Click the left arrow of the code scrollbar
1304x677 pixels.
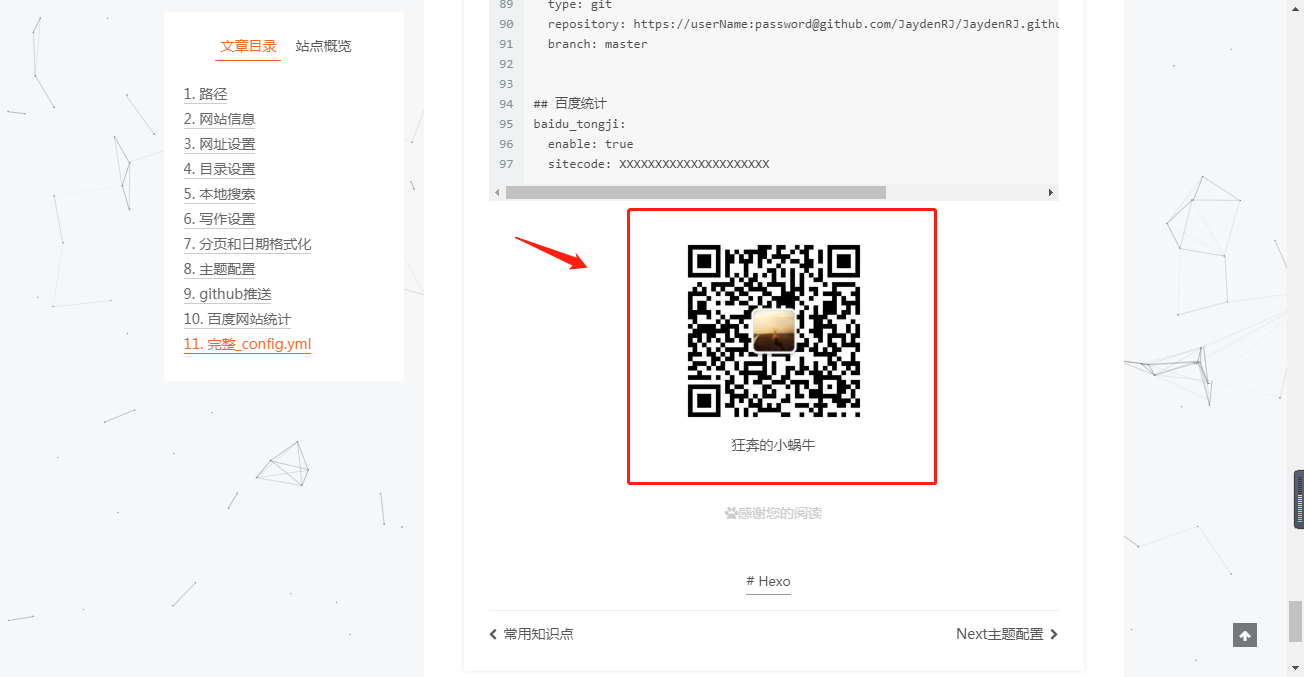[x=496, y=191]
